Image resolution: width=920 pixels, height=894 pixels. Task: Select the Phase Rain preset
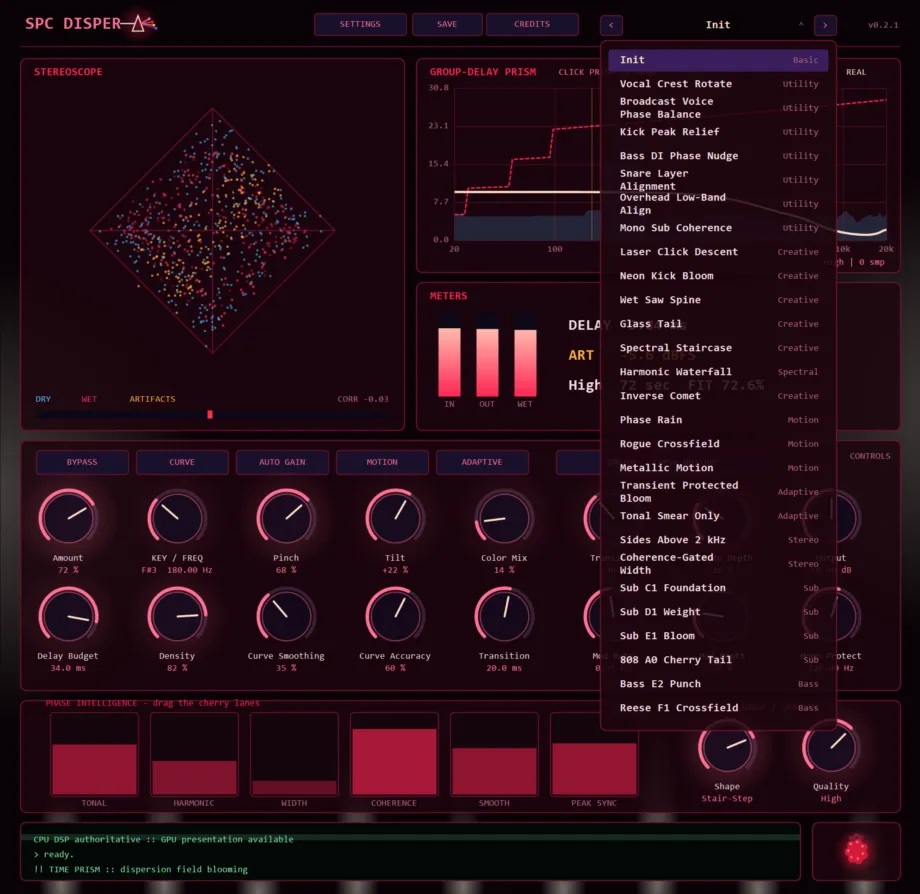point(718,420)
